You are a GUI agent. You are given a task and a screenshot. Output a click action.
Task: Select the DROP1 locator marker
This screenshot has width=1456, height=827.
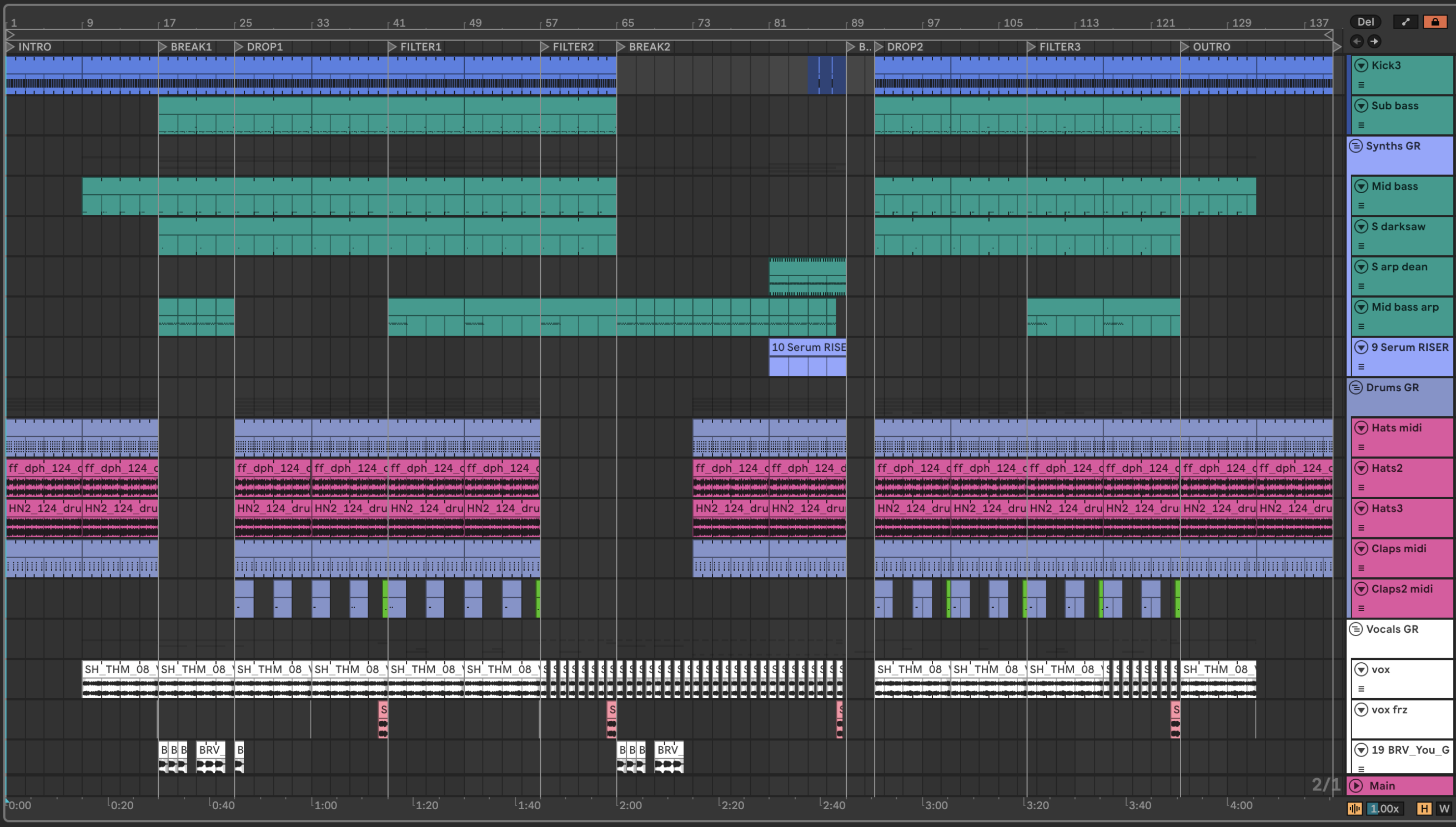(x=239, y=47)
